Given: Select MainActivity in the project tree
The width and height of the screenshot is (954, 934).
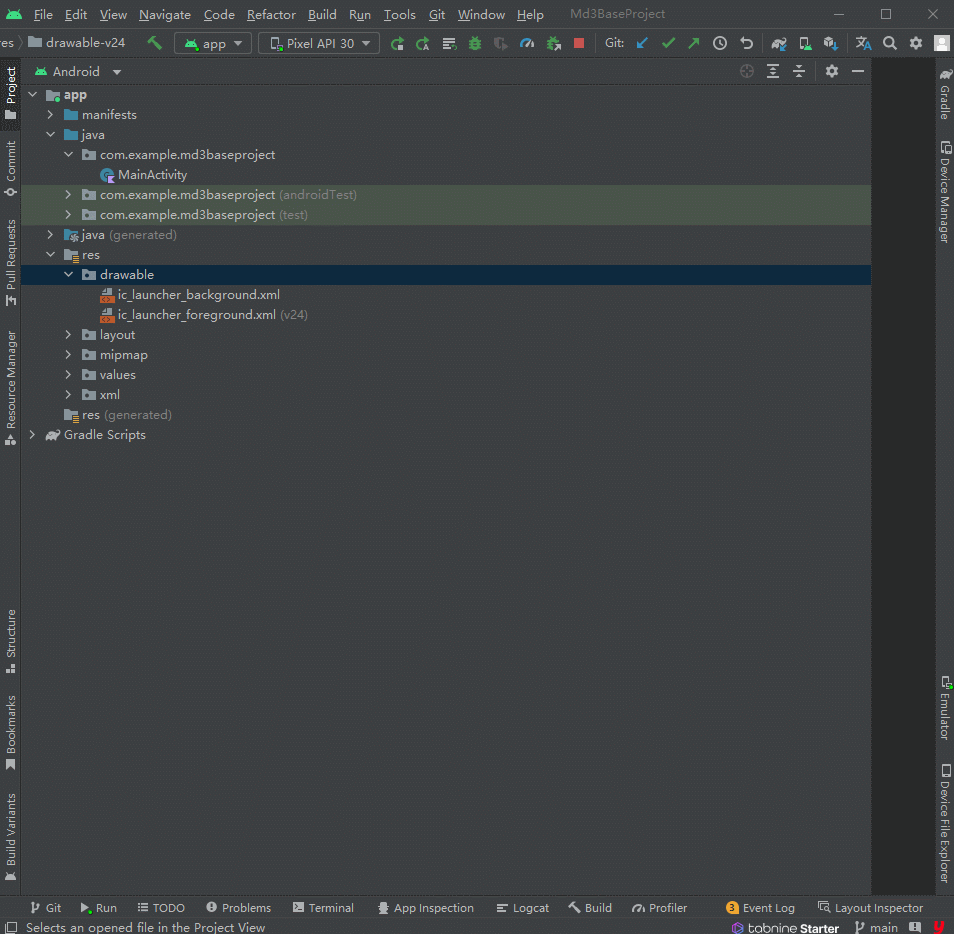Looking at the screenshot, I should [x=152, y=175].
